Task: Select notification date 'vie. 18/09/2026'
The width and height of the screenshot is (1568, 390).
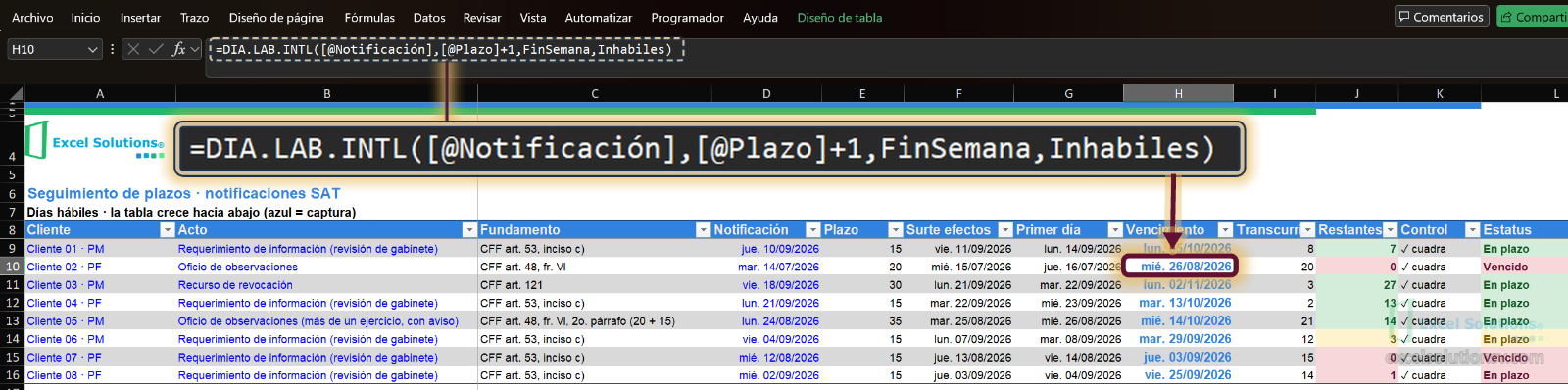Action: pyautogui.click(x=766, y=285)
